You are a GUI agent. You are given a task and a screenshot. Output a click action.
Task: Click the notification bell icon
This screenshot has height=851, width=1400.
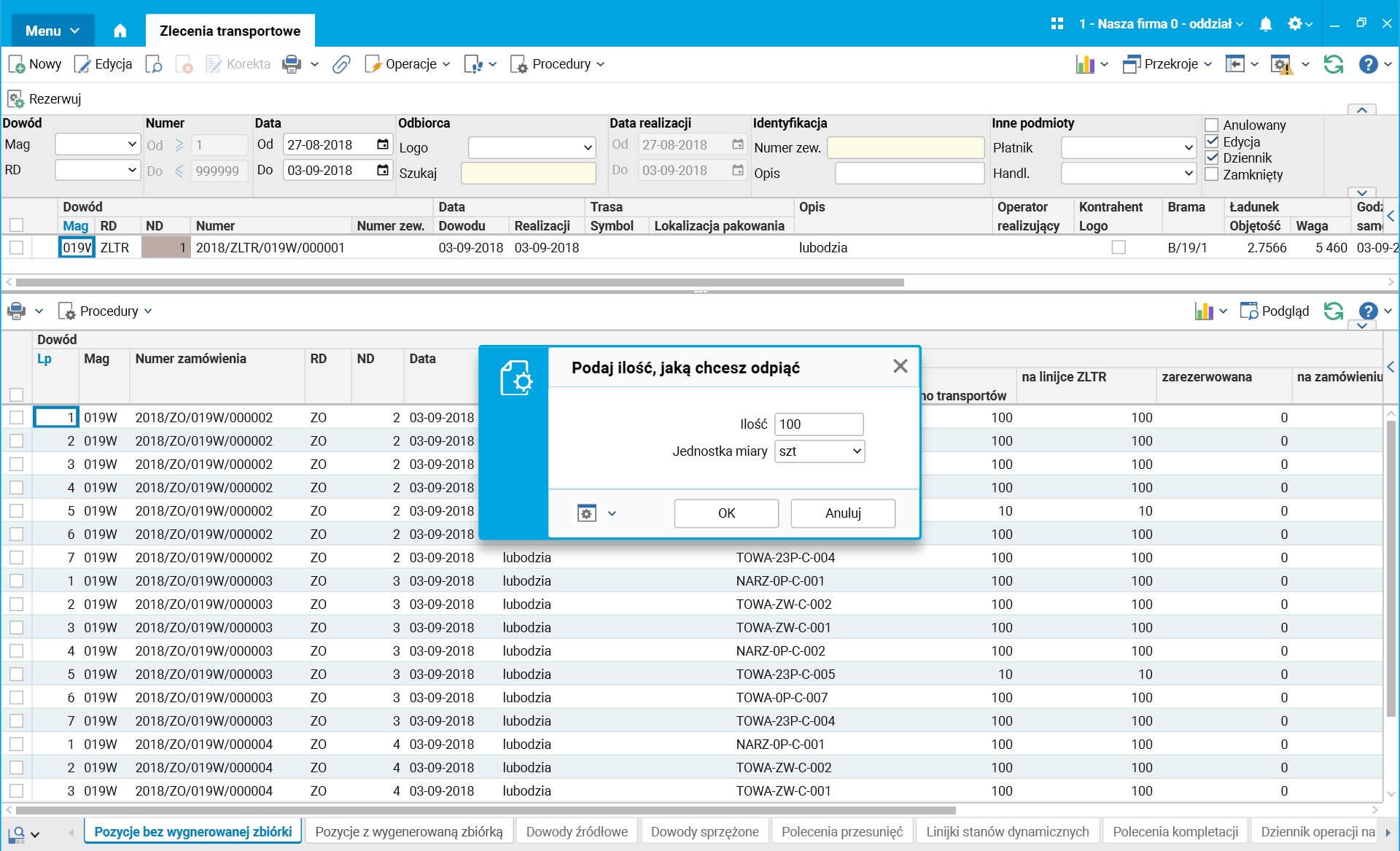click(x=1266, y=24)
